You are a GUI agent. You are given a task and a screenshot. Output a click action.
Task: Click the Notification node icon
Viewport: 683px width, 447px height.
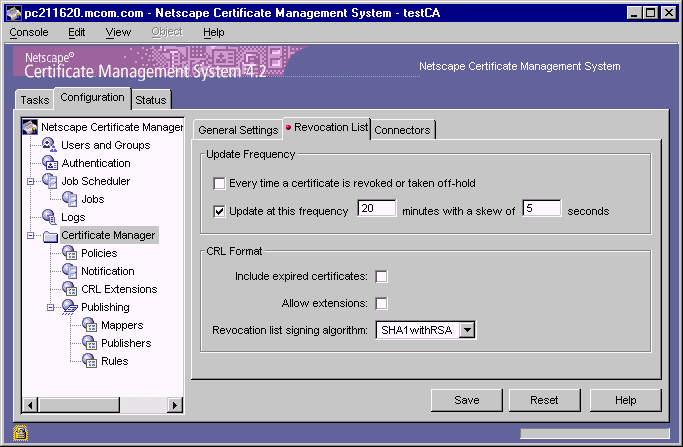coord(70,271)
